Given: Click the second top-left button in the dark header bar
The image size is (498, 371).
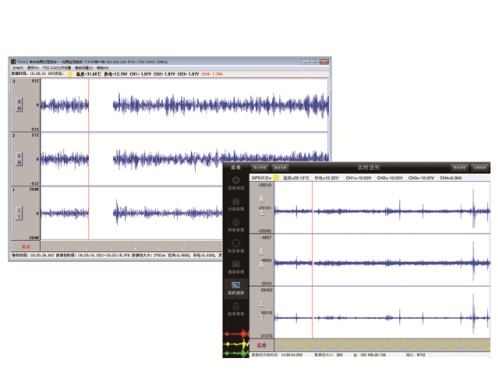Looking at the screenshot, I should coord(280,167).
